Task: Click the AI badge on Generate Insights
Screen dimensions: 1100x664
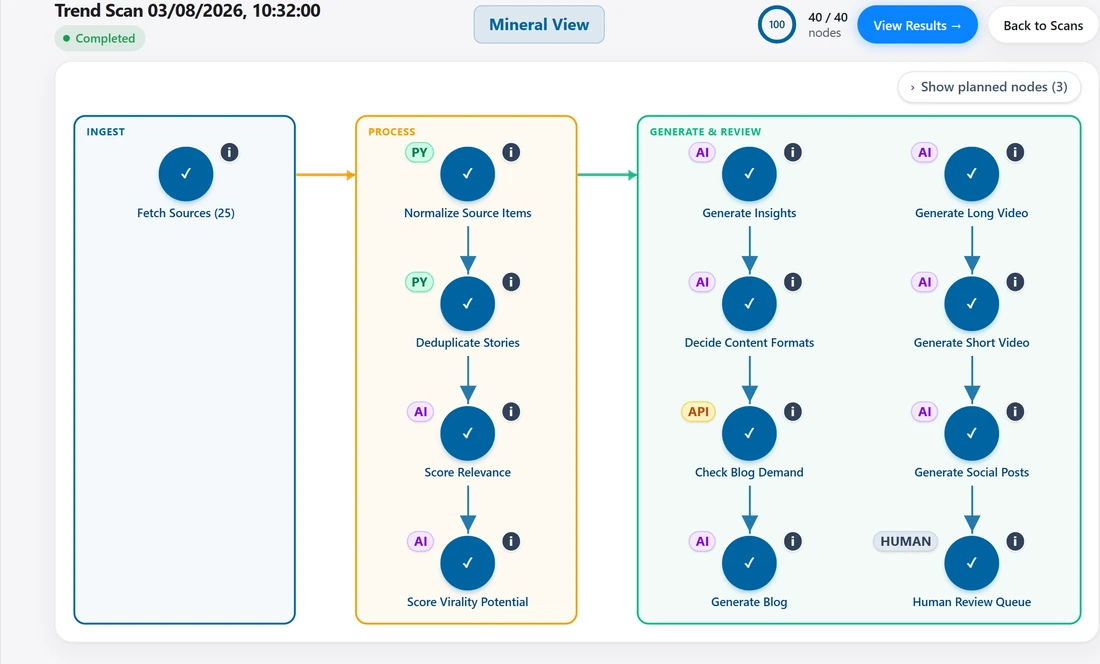Action: pos(702,152)
